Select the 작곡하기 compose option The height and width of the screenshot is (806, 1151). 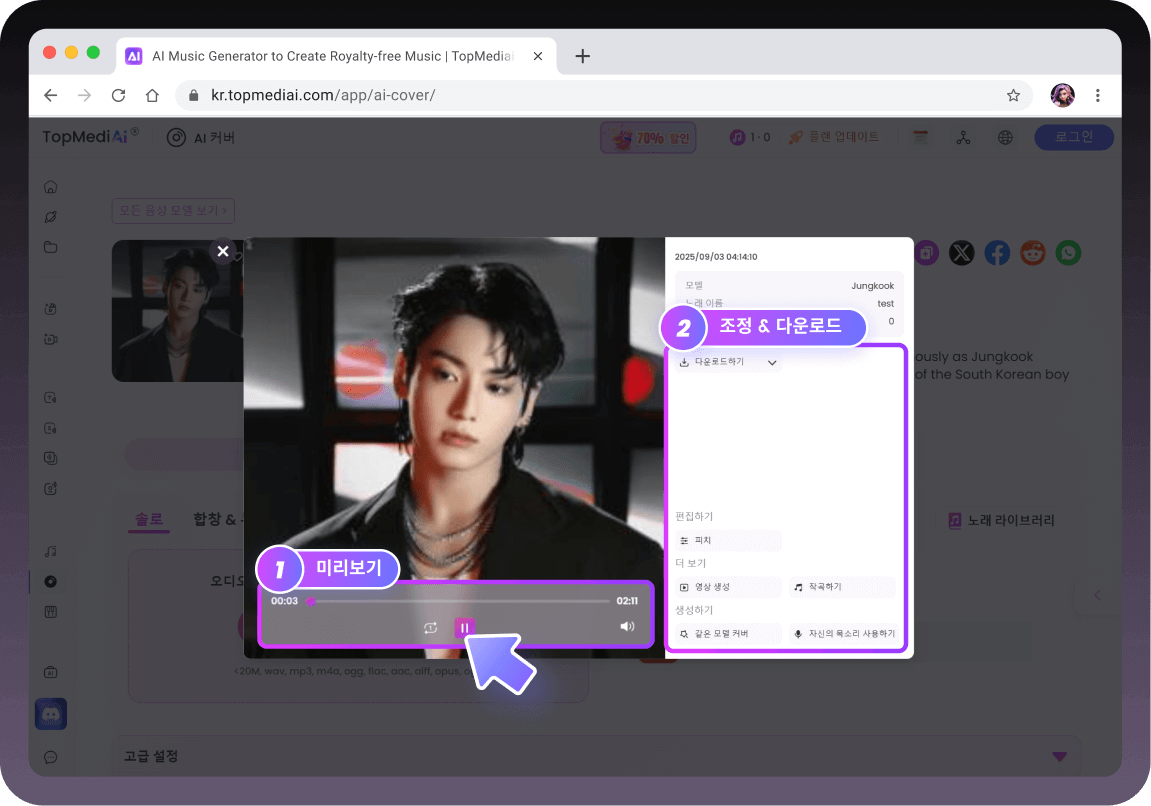[841, 587]
